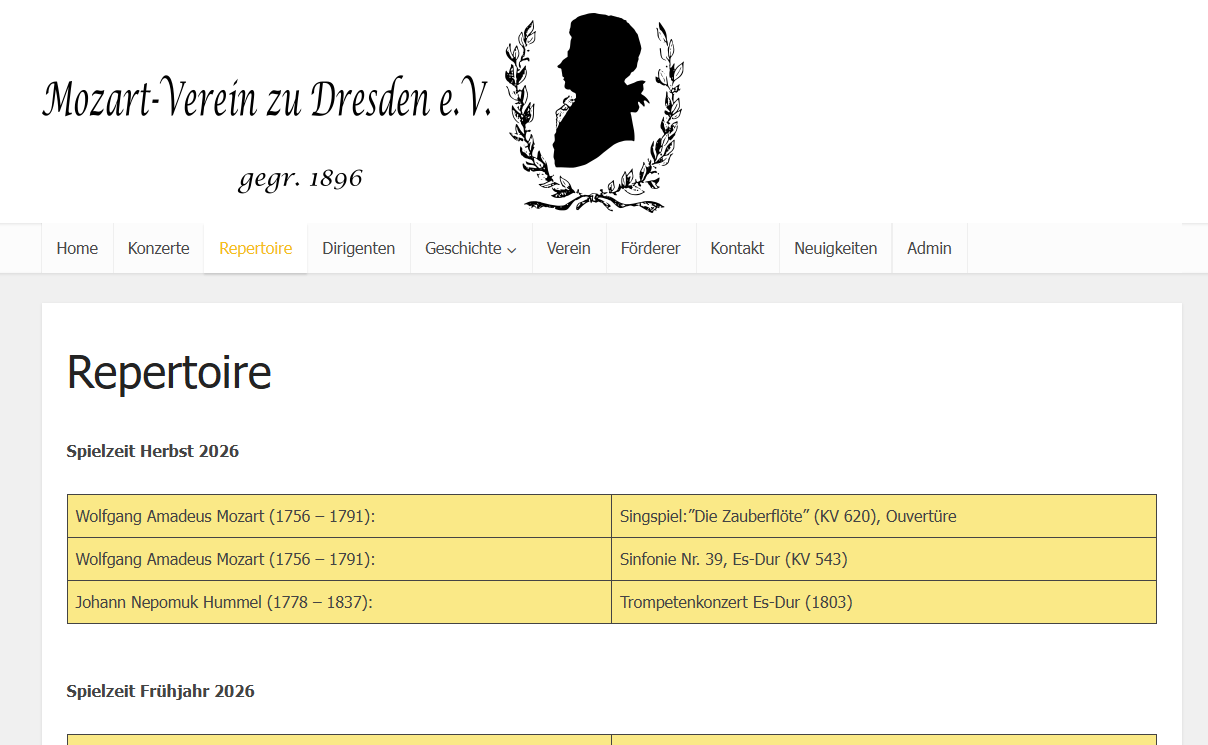Click the Trompetenkonzert Es-Dur (1803) cell
This screenshot has height=745, width=1208.
884,602
